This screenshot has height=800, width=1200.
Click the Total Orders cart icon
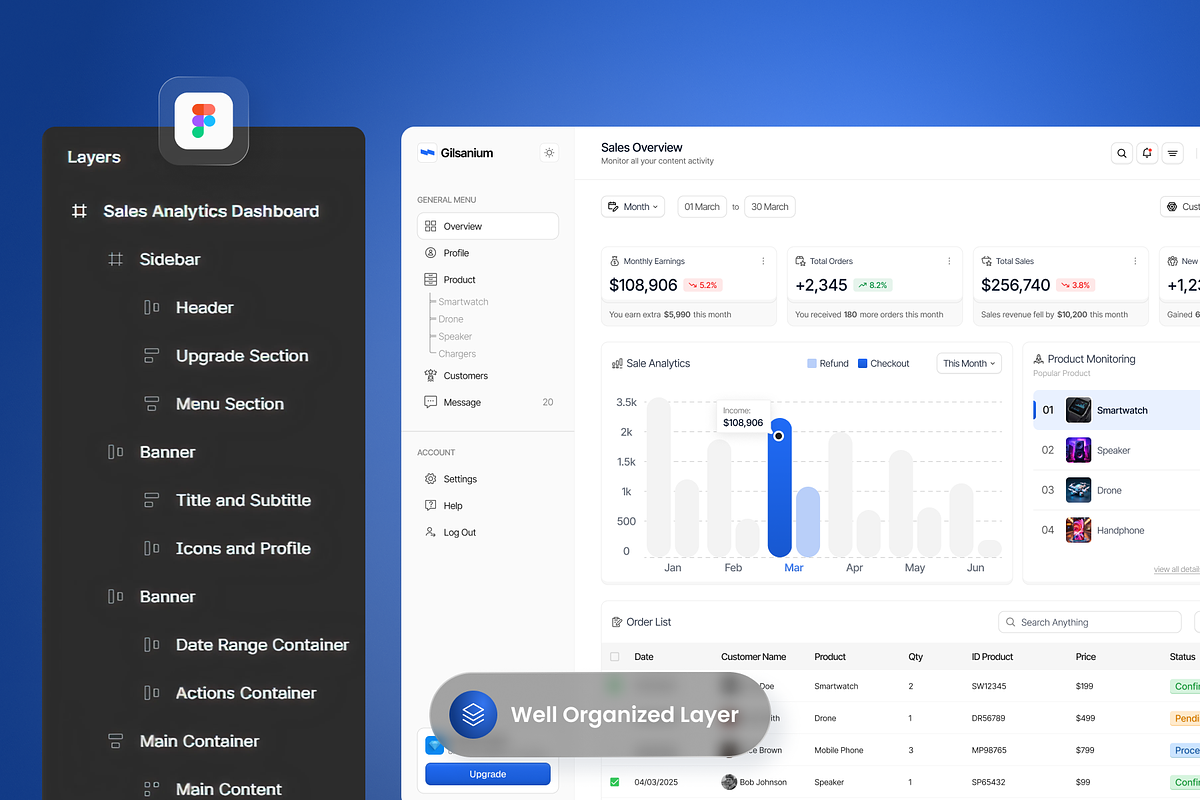point(800,261)
